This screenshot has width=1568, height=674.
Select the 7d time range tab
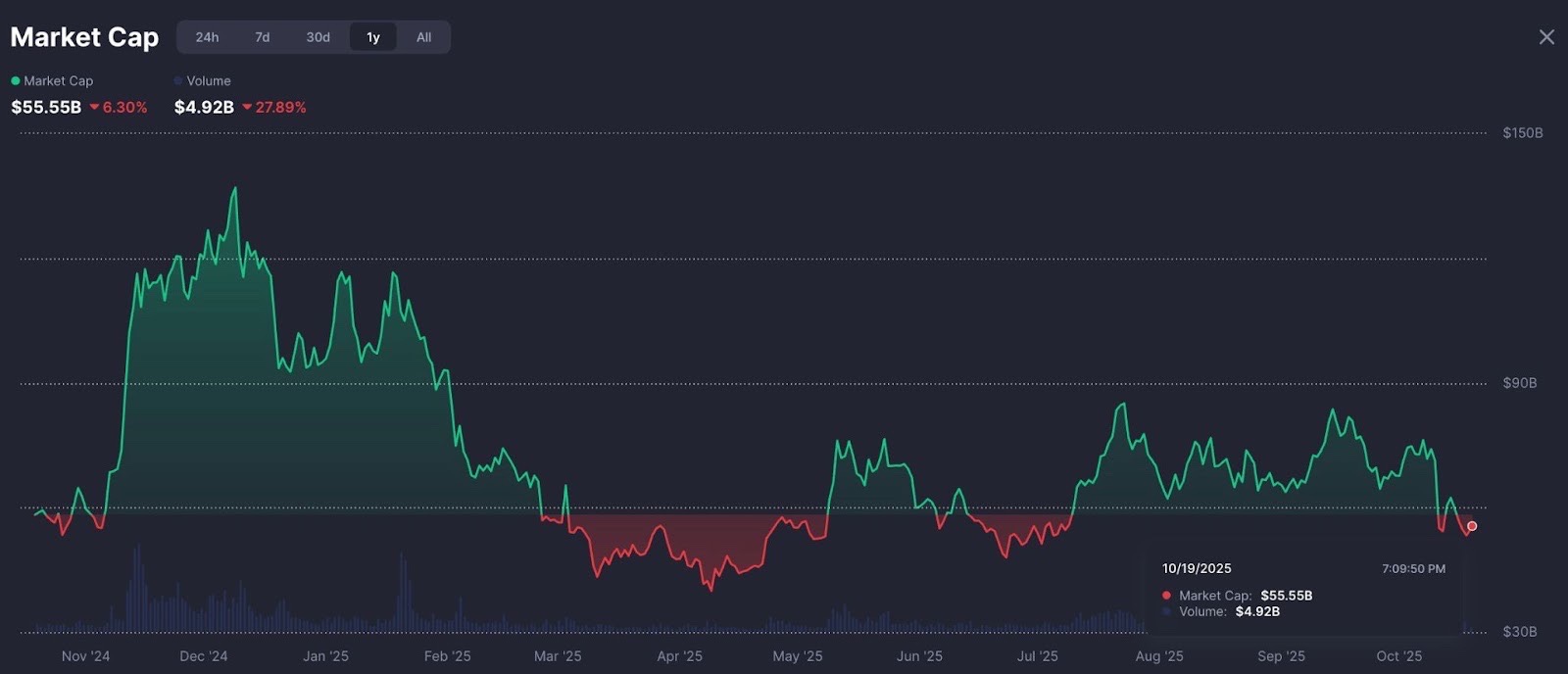263,37
